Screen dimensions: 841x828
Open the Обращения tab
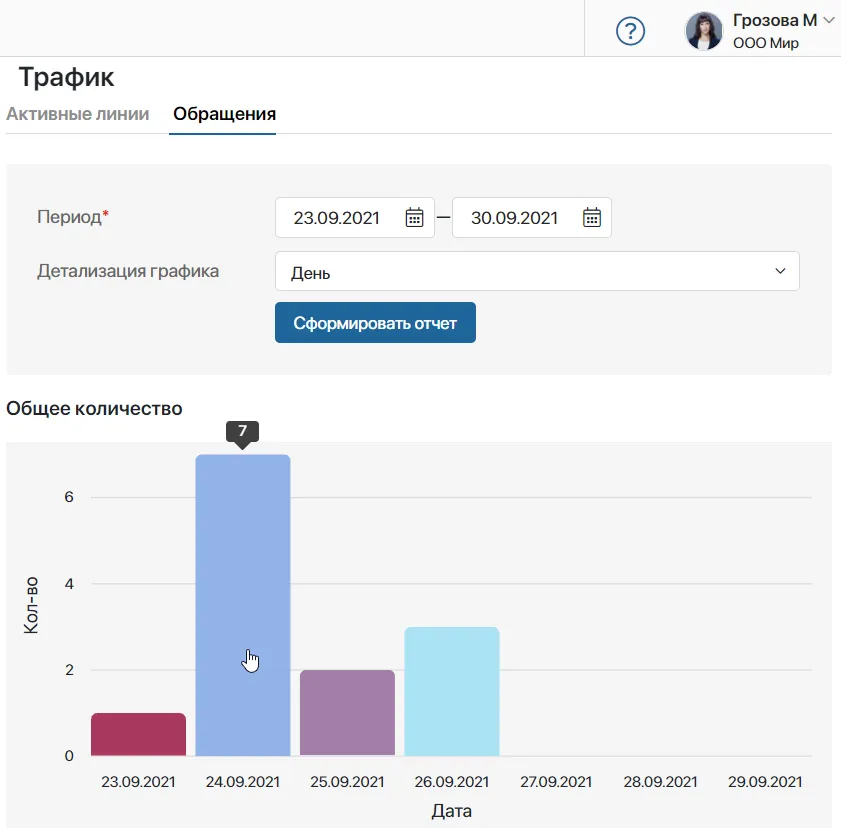point(222,114)
